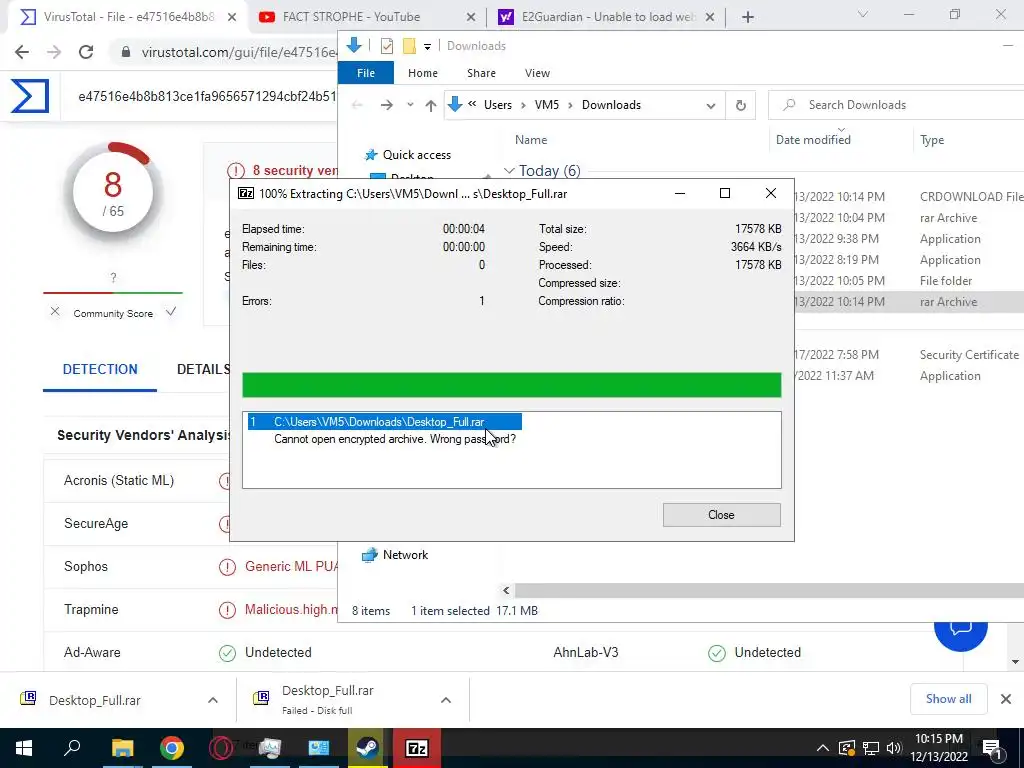Click the Trapmine warning icon

click(x=227, y=610)
